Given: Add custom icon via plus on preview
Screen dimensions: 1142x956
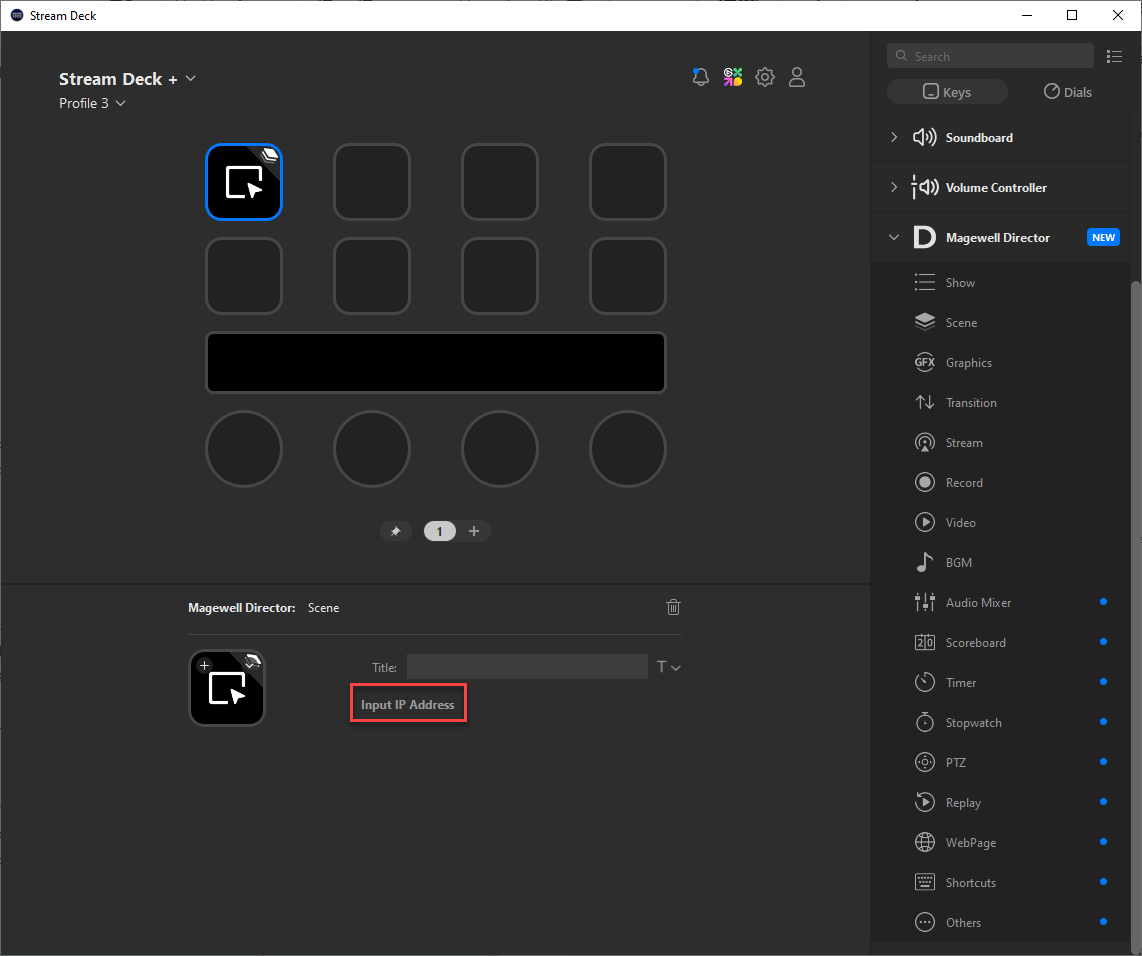Looking at the screenshot, I should [x=205, y=665].
